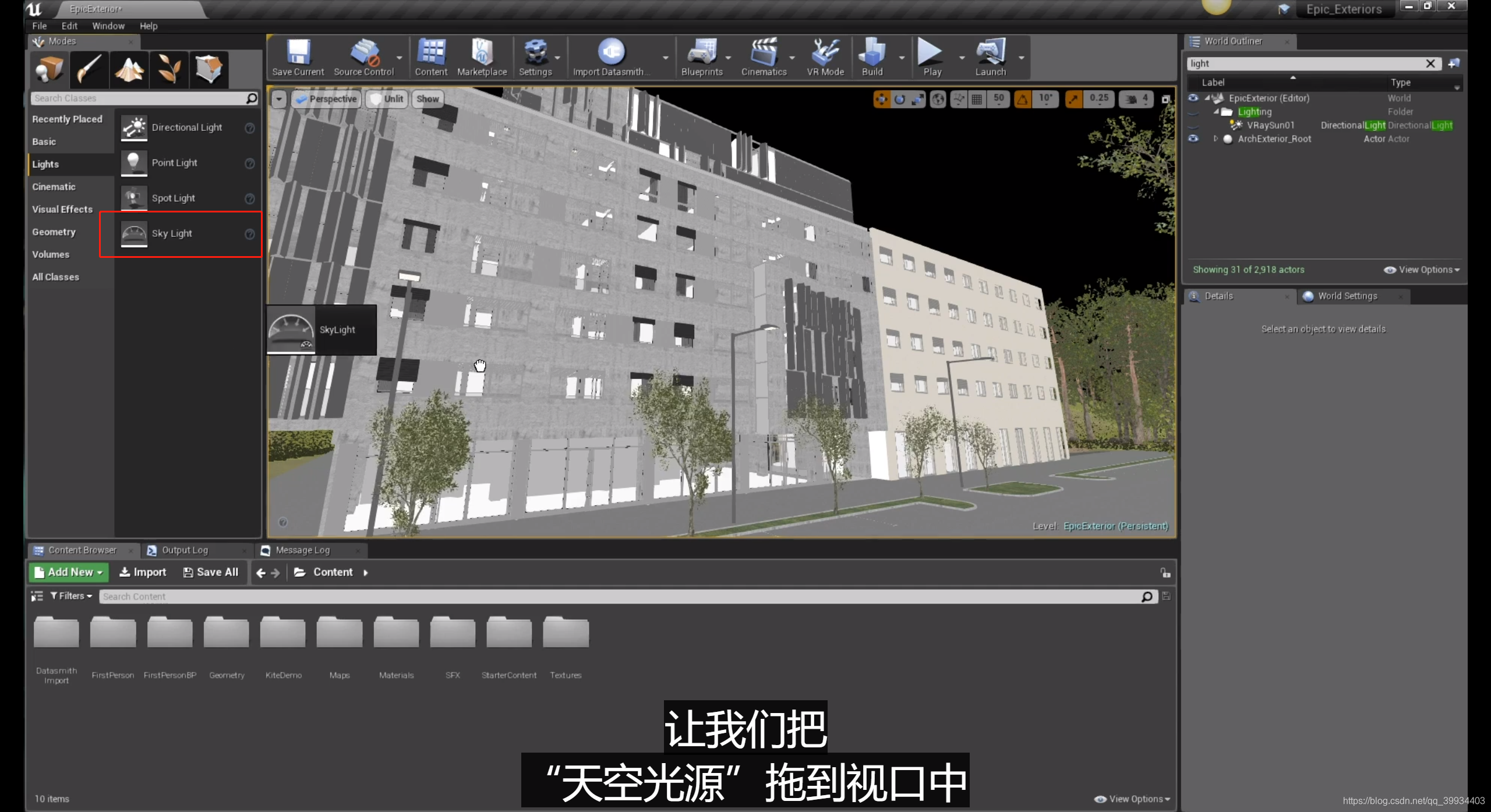
Task: Select the Directional Light placement option
Action: coord(187,127)
